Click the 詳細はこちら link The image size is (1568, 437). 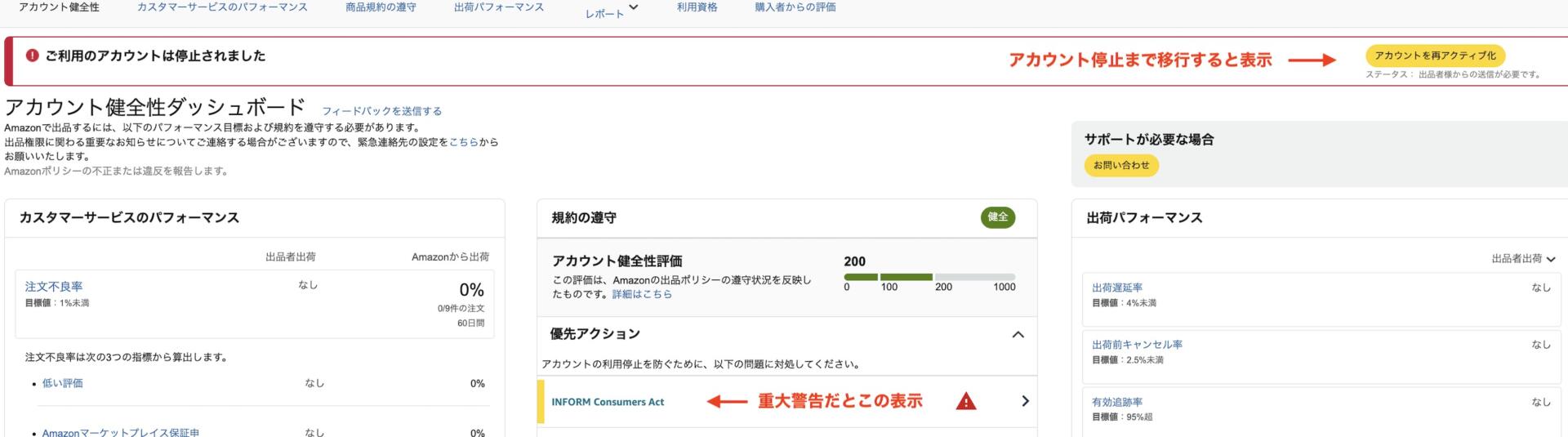642,294
